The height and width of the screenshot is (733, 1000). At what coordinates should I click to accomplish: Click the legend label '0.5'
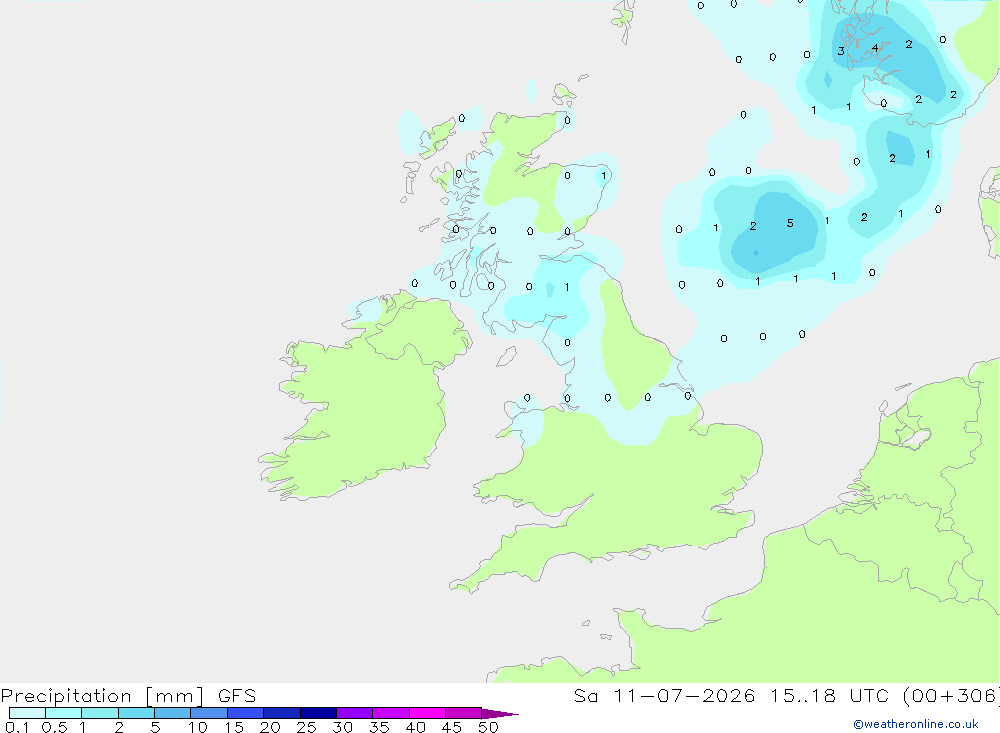click(x=54, y=727)
